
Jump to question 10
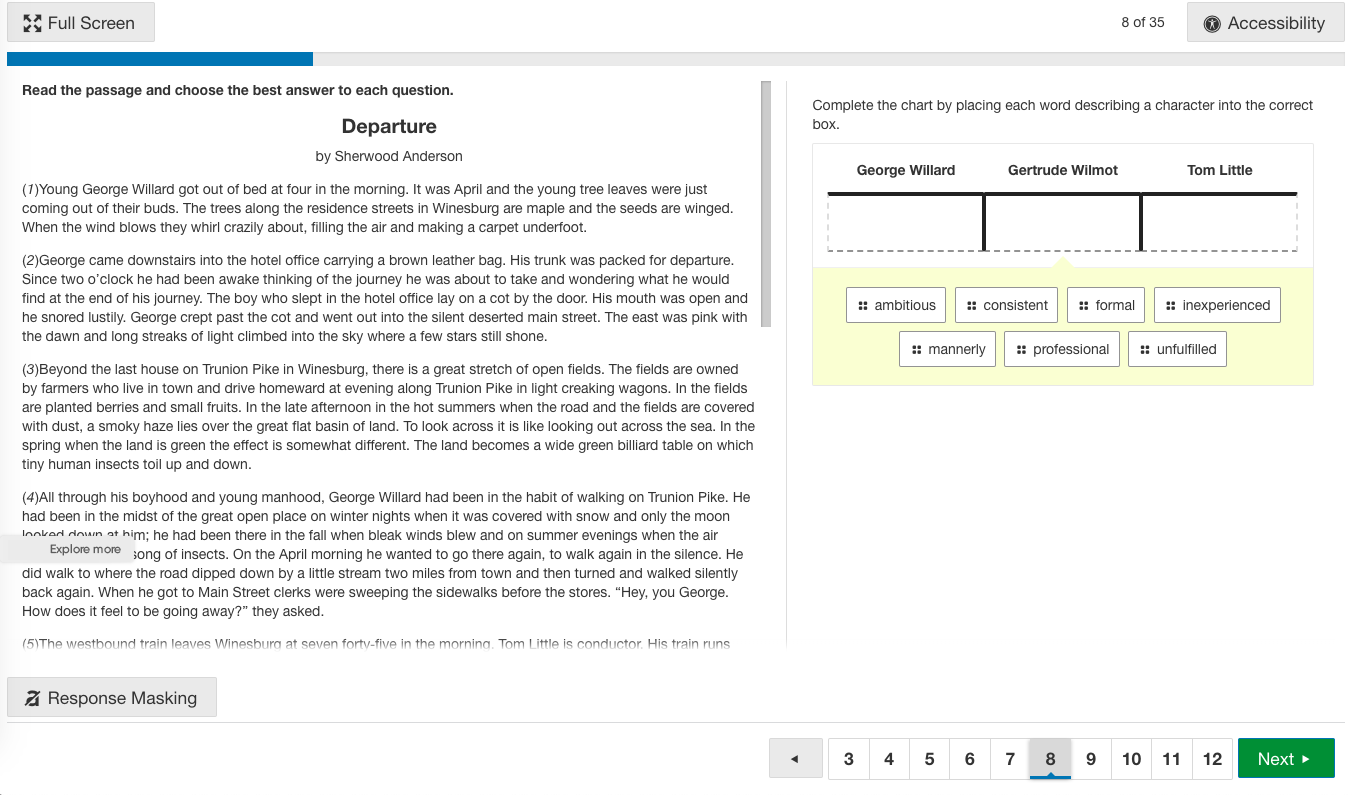point(1131,759)
